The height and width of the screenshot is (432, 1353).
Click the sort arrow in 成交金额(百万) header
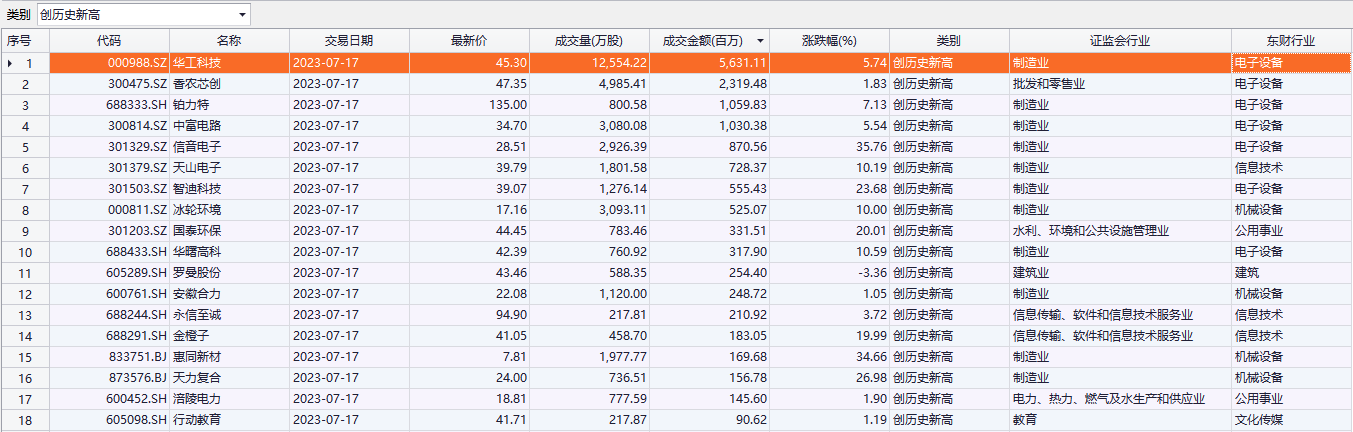(761, 41)
